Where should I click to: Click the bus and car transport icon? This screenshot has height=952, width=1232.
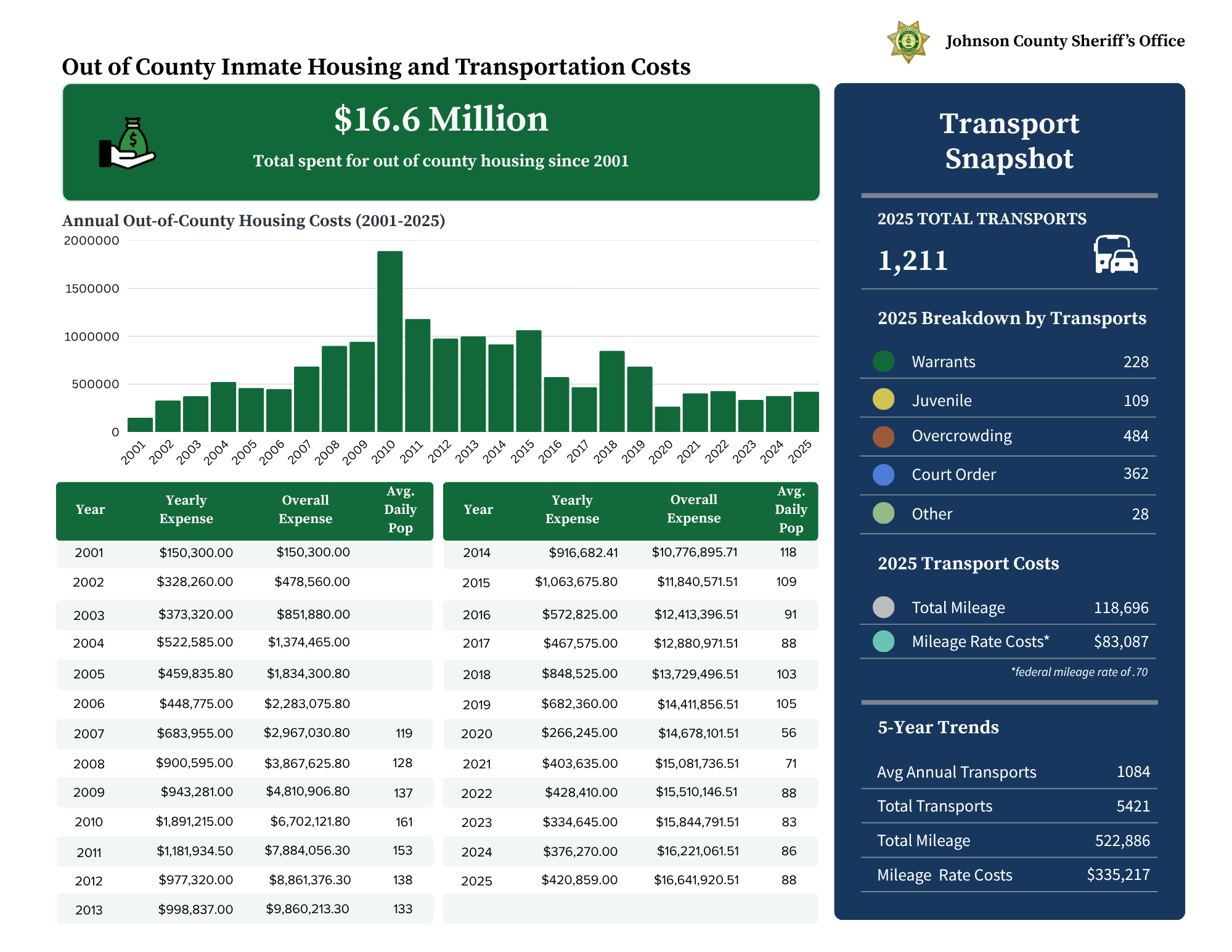1116,254
